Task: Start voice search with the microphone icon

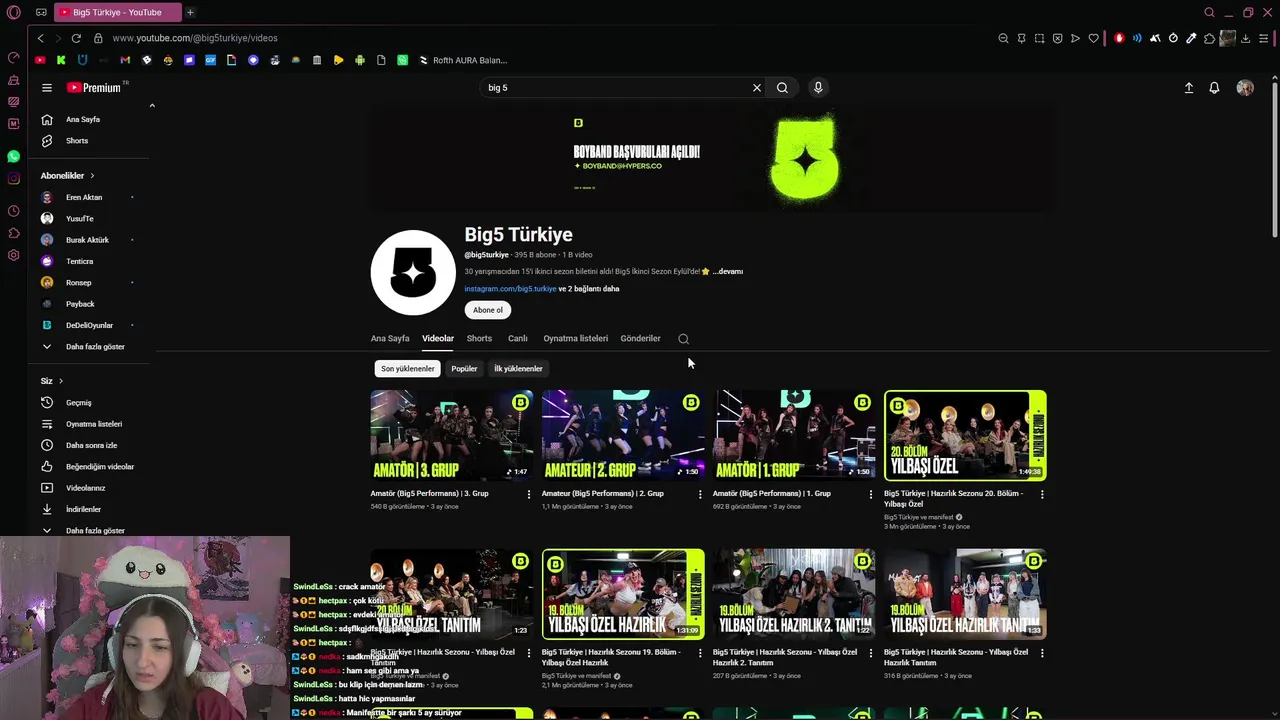Action: pyautogui.click(x=818, y=88)
